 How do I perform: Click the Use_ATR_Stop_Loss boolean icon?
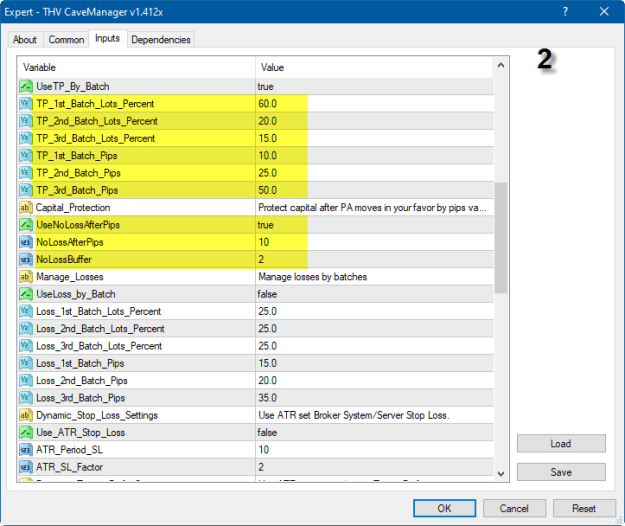[26, 432]
